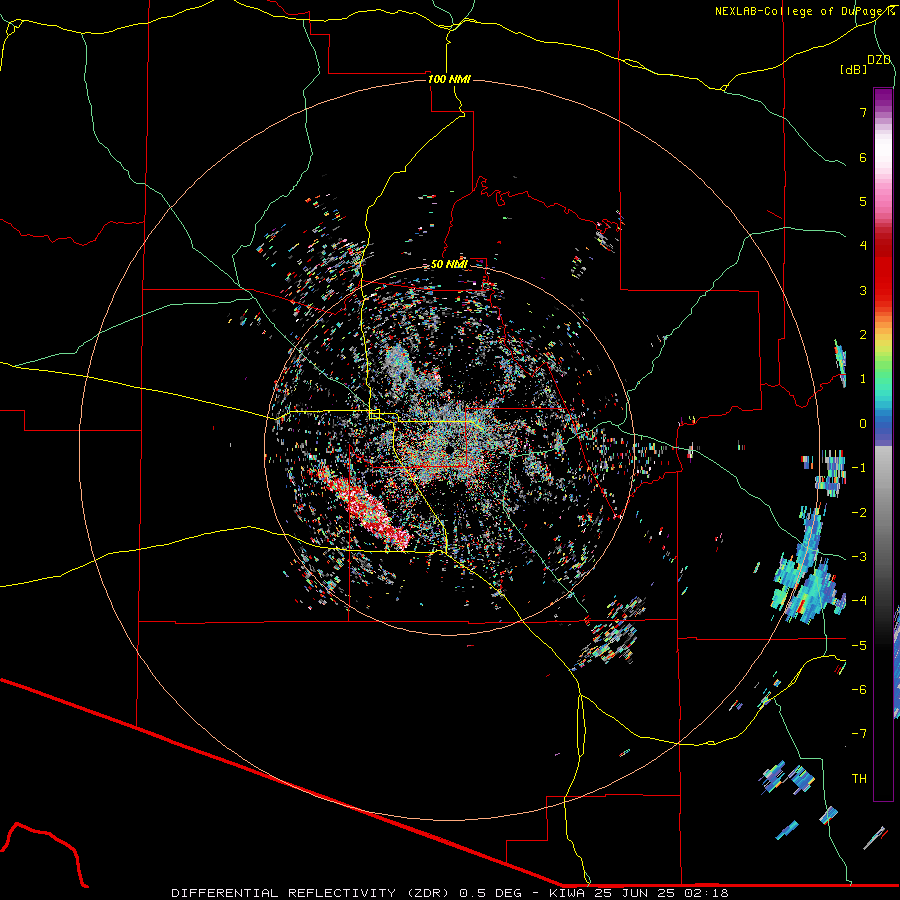Viewport: 900px width, 900px height.
Task: Click the -6 value on the dB scale
Action: pos(859,690)
